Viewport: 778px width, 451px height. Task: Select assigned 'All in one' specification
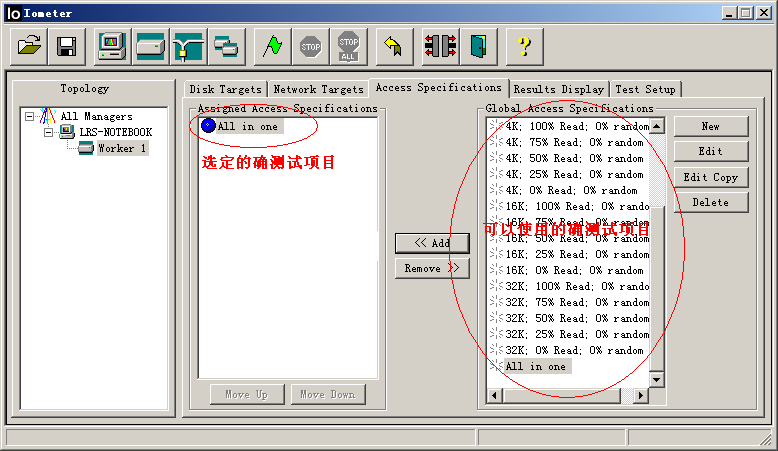tap(247, 127)
